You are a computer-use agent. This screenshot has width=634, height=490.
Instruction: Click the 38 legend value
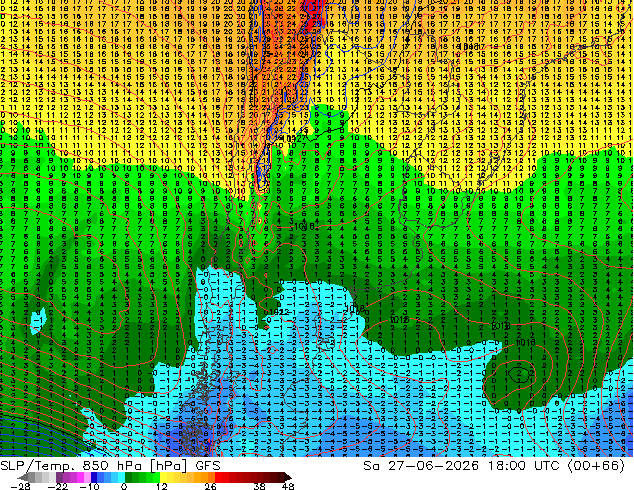click(x=260, y=486)
